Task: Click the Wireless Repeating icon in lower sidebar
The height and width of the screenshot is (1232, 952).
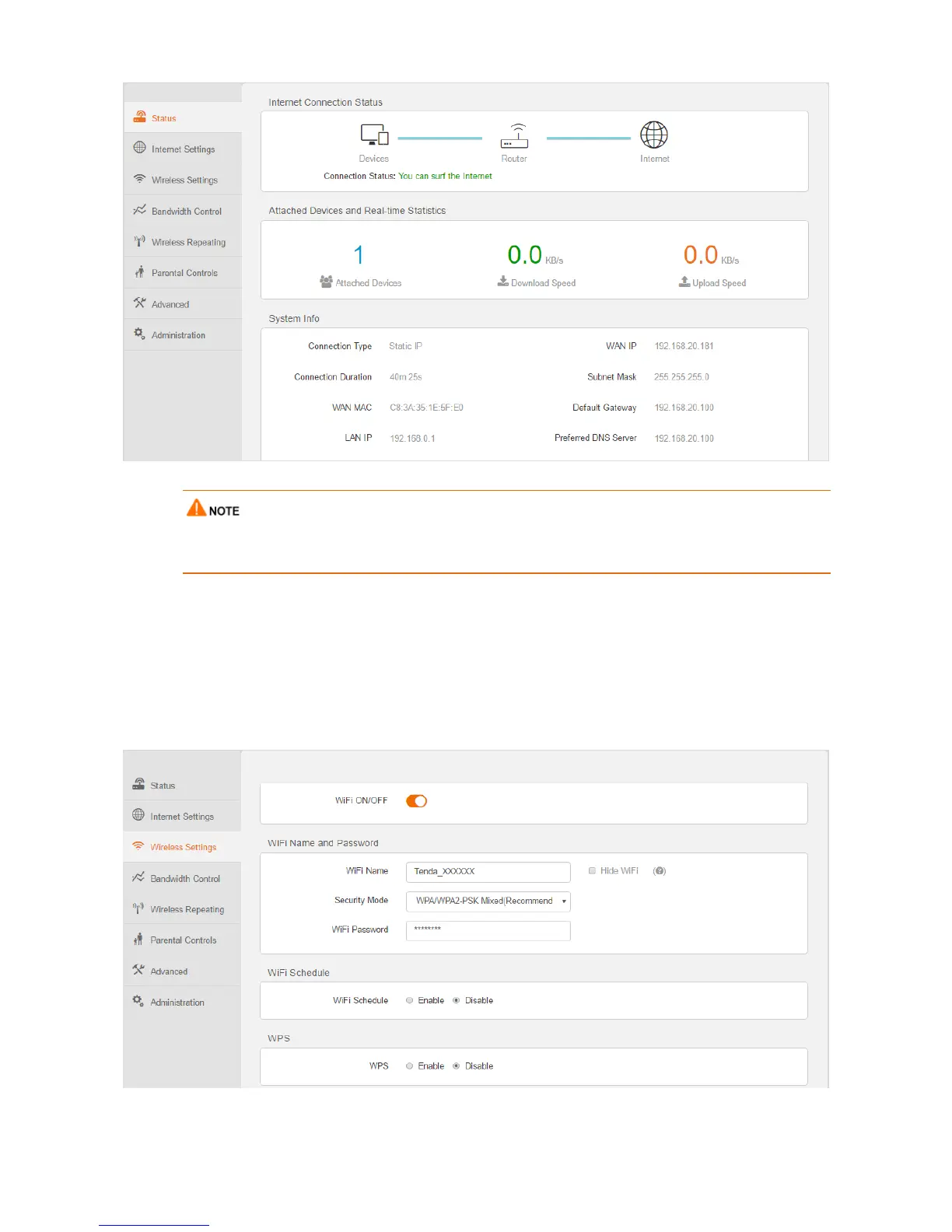Action: [x=138, y=908]
